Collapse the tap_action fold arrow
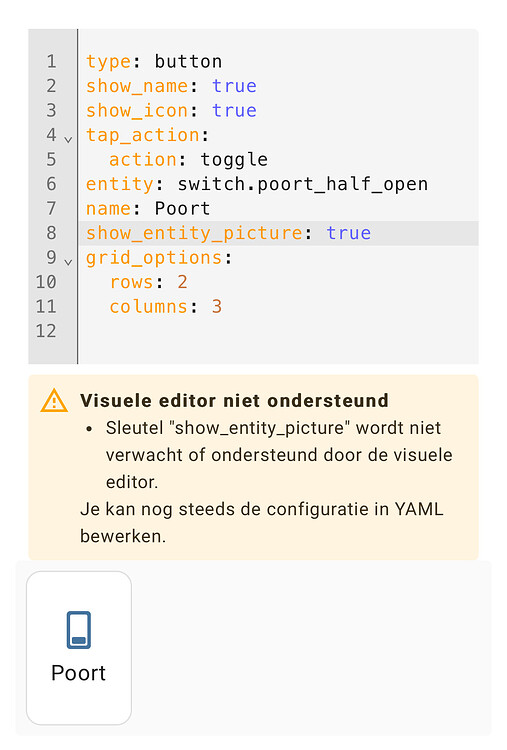 68,139
